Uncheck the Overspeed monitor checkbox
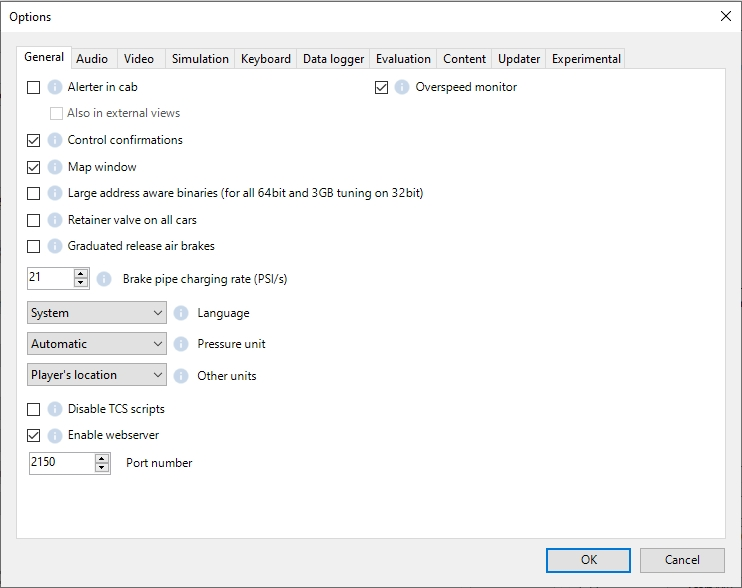Screen dimensions: 742x588 click(381, 88)
